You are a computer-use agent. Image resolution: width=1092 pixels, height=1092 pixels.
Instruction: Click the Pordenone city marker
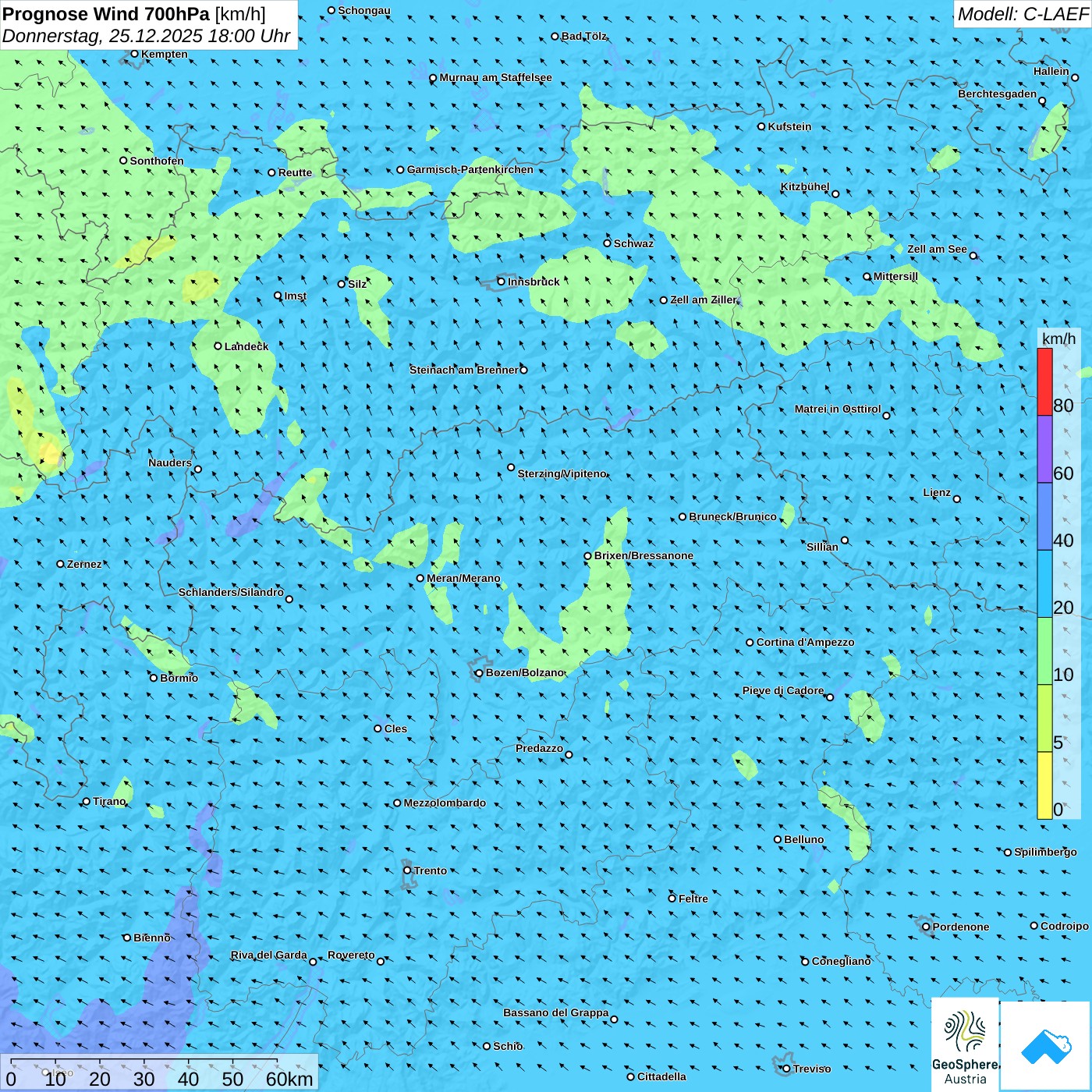pos(926,927)
